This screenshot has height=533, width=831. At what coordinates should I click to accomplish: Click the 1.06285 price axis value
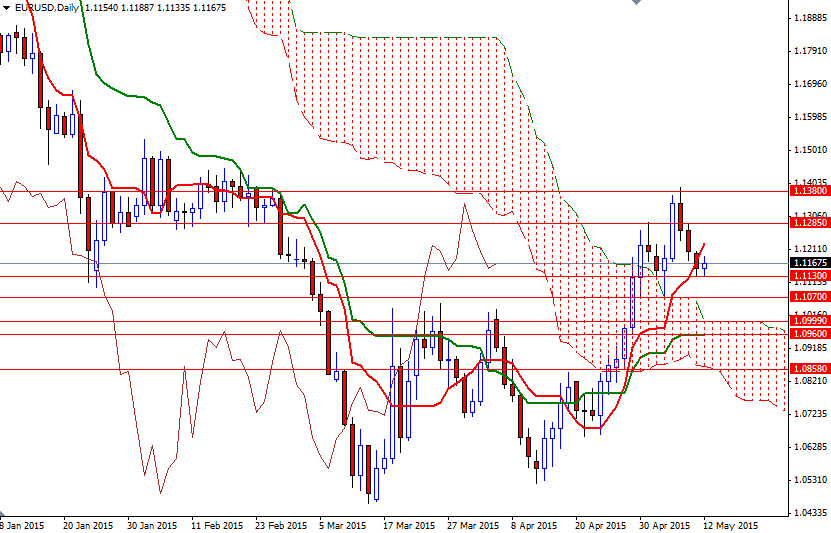[810, 447]
